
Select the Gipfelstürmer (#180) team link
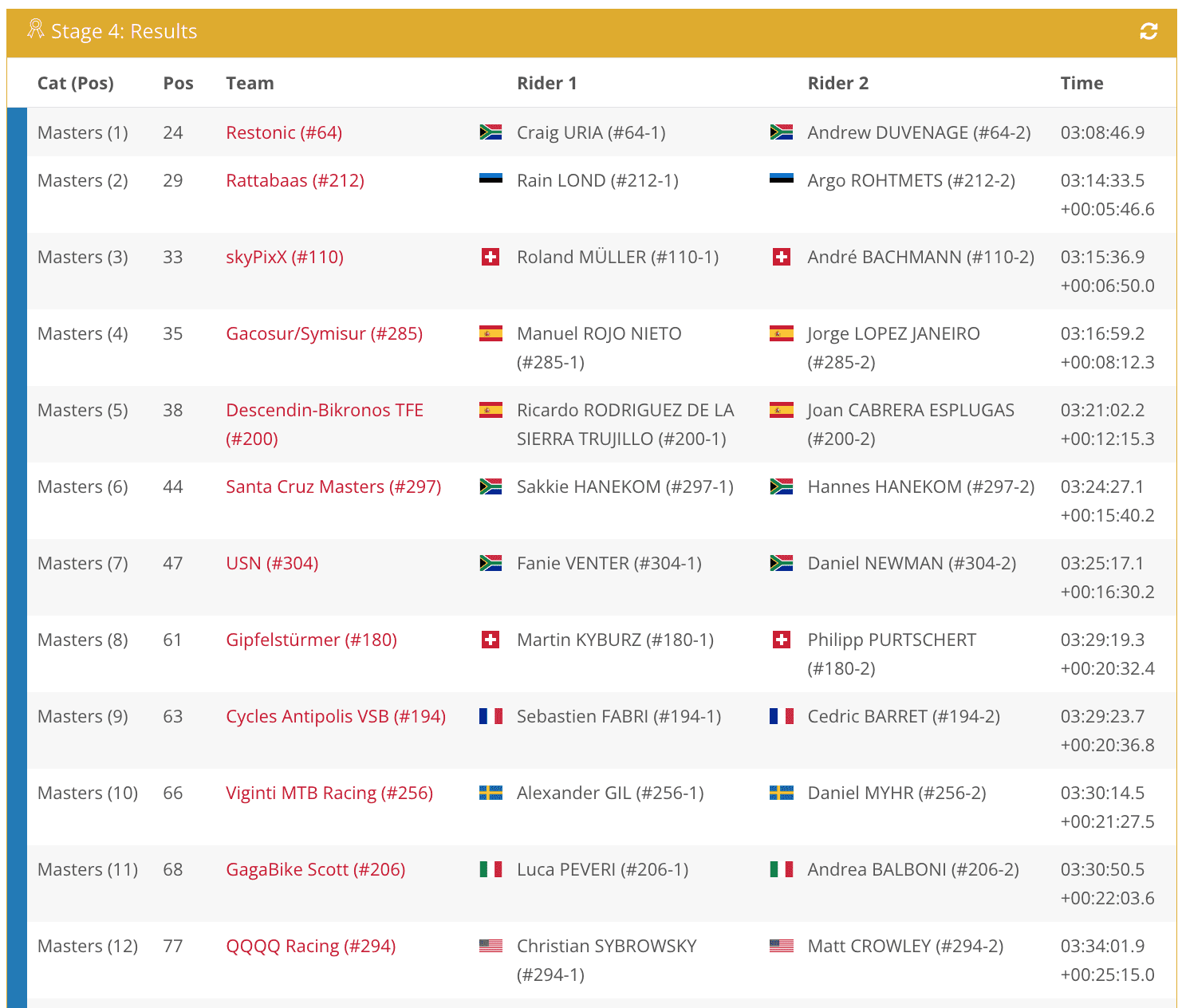[311, 640]
